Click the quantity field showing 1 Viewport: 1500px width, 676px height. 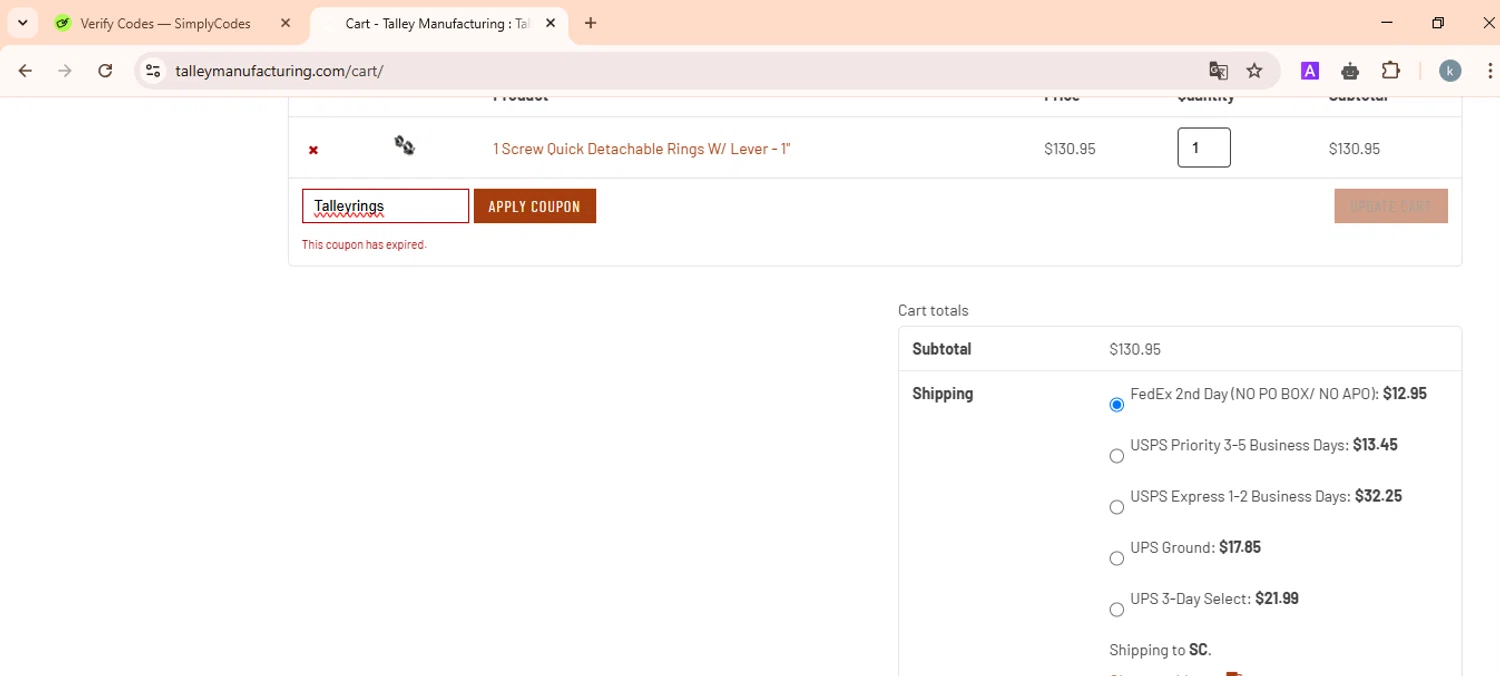(1204, 148)
